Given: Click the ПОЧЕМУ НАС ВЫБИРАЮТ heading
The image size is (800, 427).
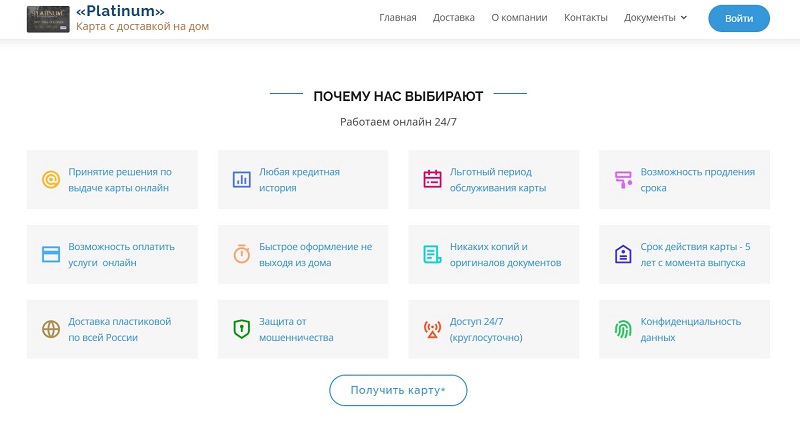Looking at the screenshot, I should [x=398, y=96].
